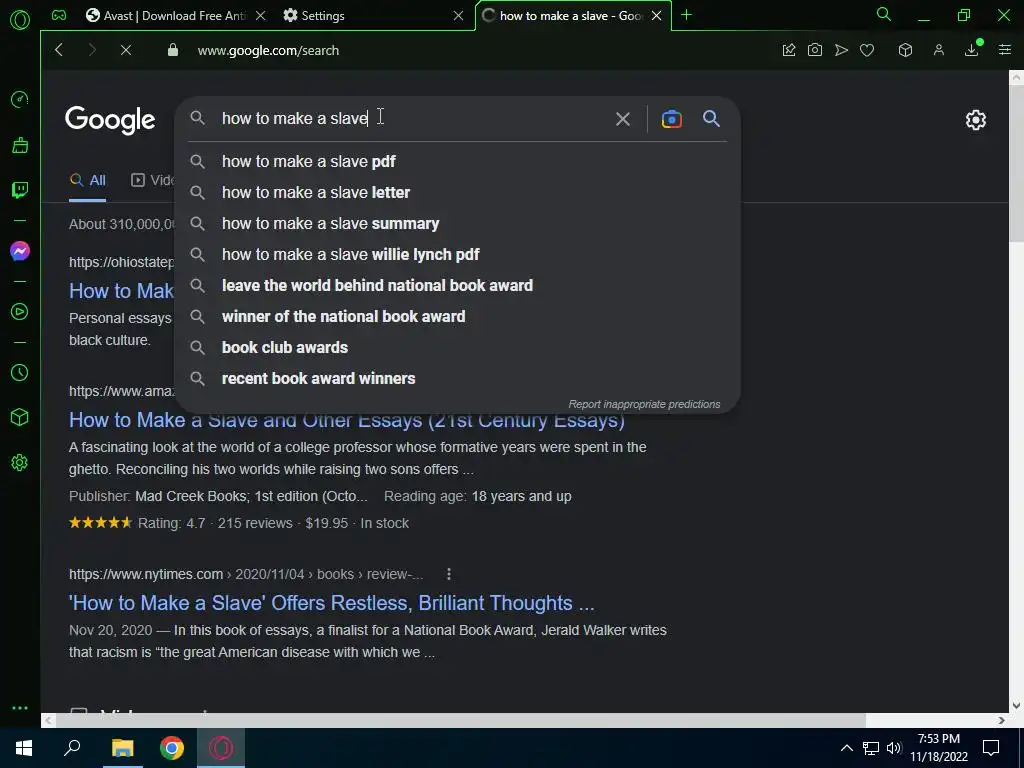This screenshot has width=1024, height=768.
Task: Click 'Report inappropriate predictions' link
Action: [x=644, y=404]
